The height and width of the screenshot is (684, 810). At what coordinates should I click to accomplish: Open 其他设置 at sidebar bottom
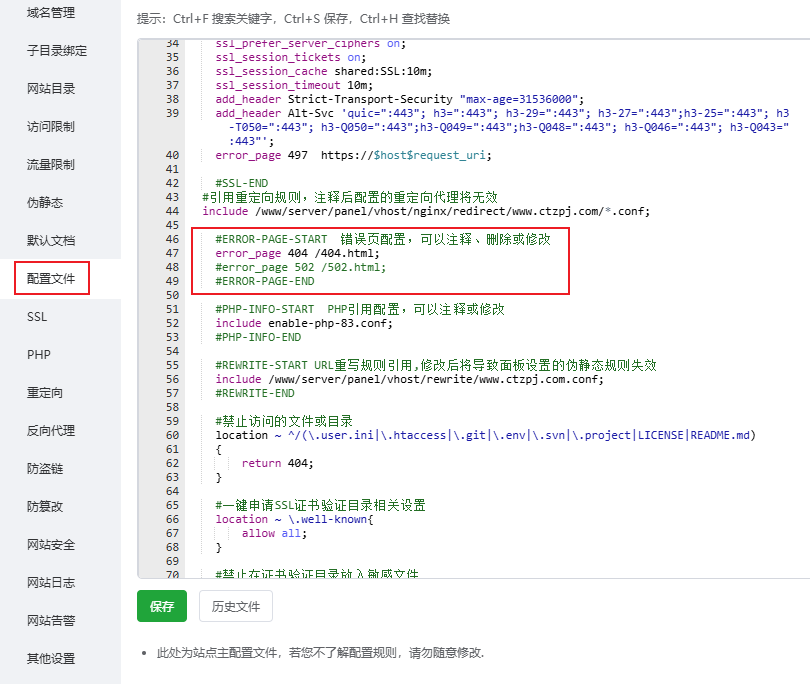(x=51, y=659)
